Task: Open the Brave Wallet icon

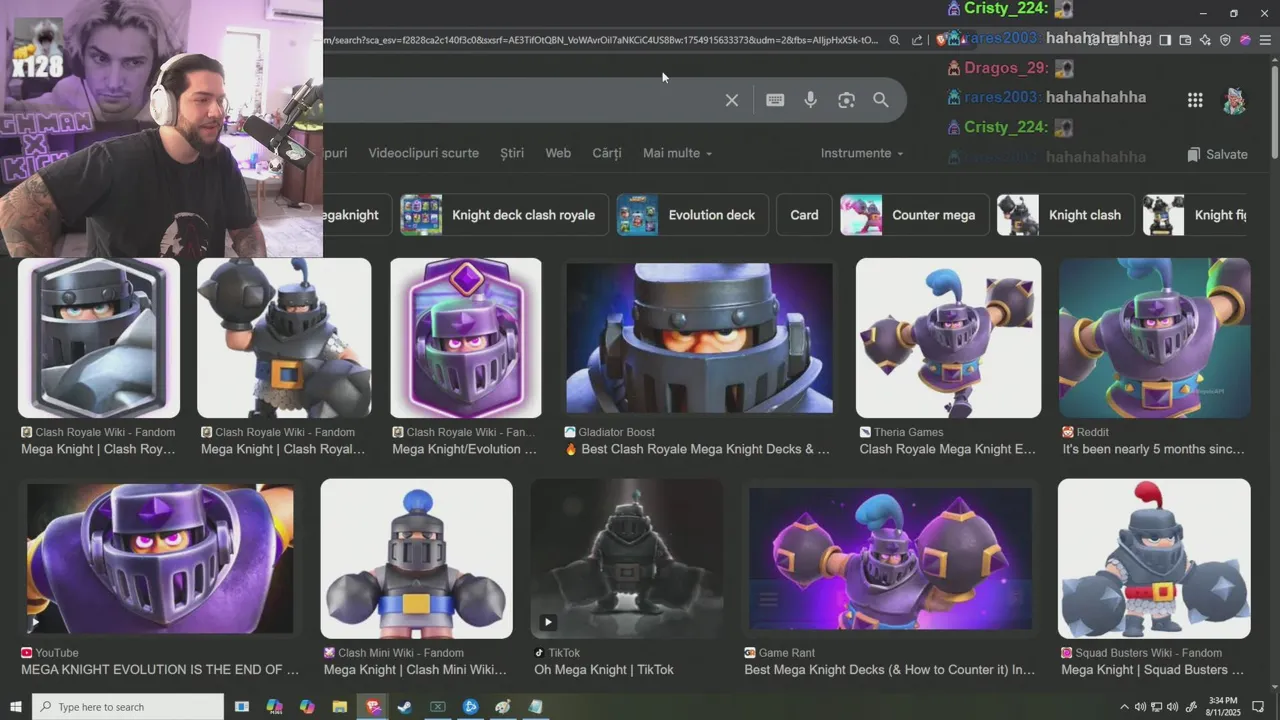Action: click(x=1185, y=40)
